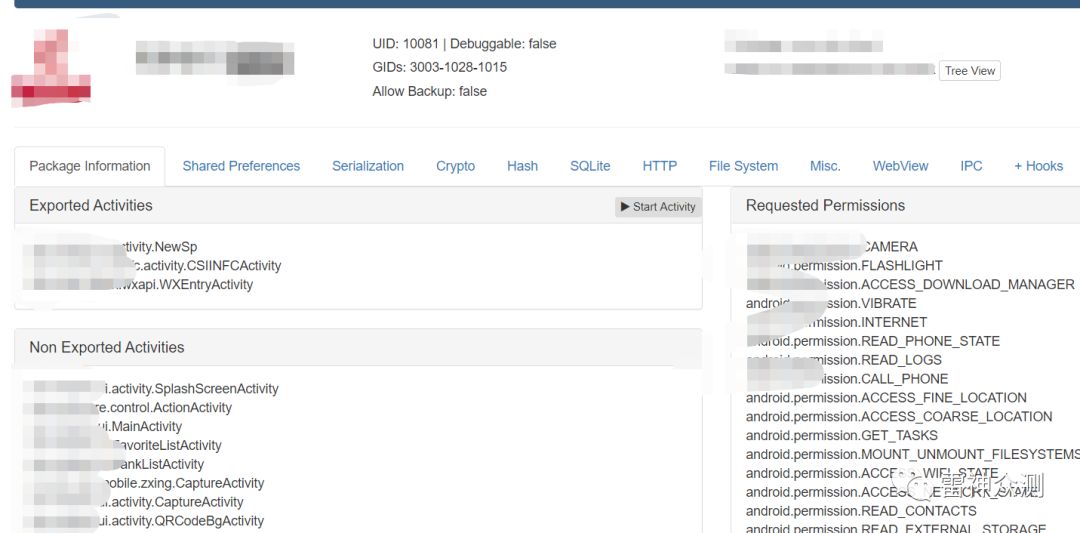Click the GIDs 3003-1028-1015 line
Image resolution: width=1080 pixels, height=533 pixels.
(x=439, y=67)
